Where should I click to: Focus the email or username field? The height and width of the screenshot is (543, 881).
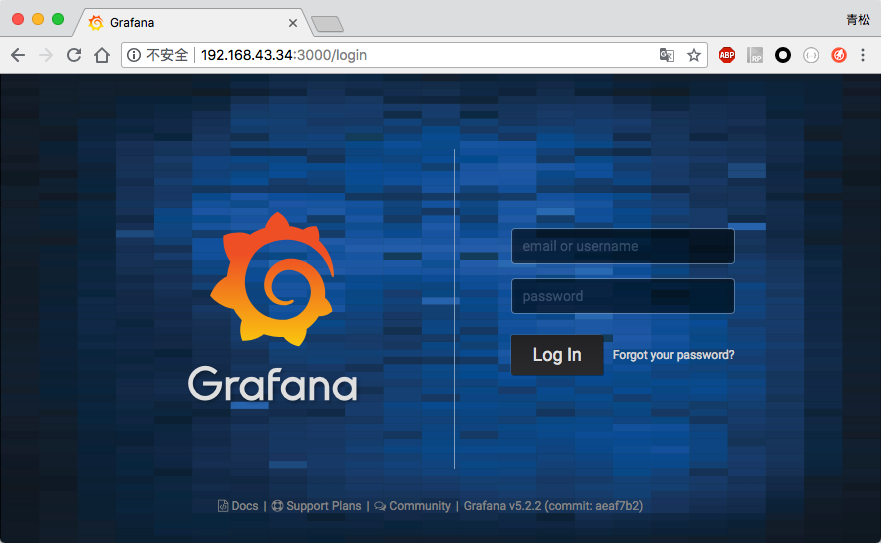(623, 246)
